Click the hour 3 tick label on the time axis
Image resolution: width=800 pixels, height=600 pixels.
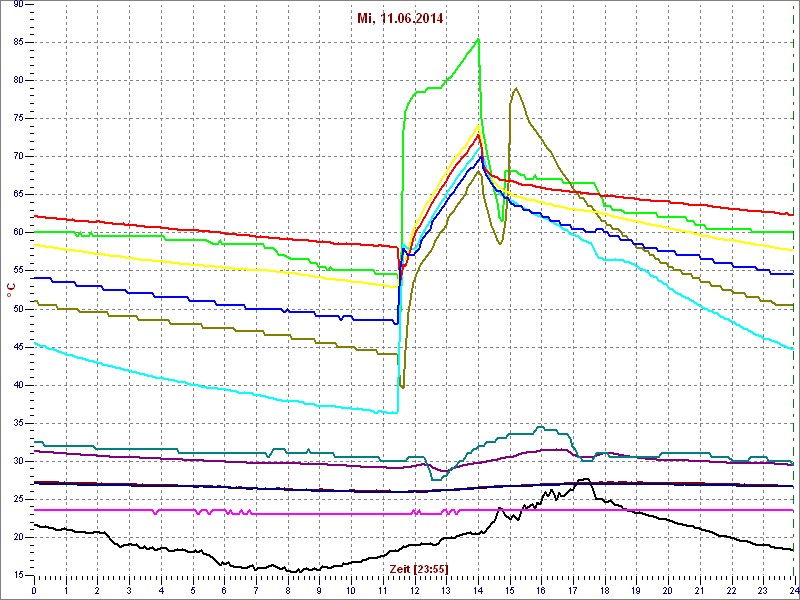[x=130, y=591]
